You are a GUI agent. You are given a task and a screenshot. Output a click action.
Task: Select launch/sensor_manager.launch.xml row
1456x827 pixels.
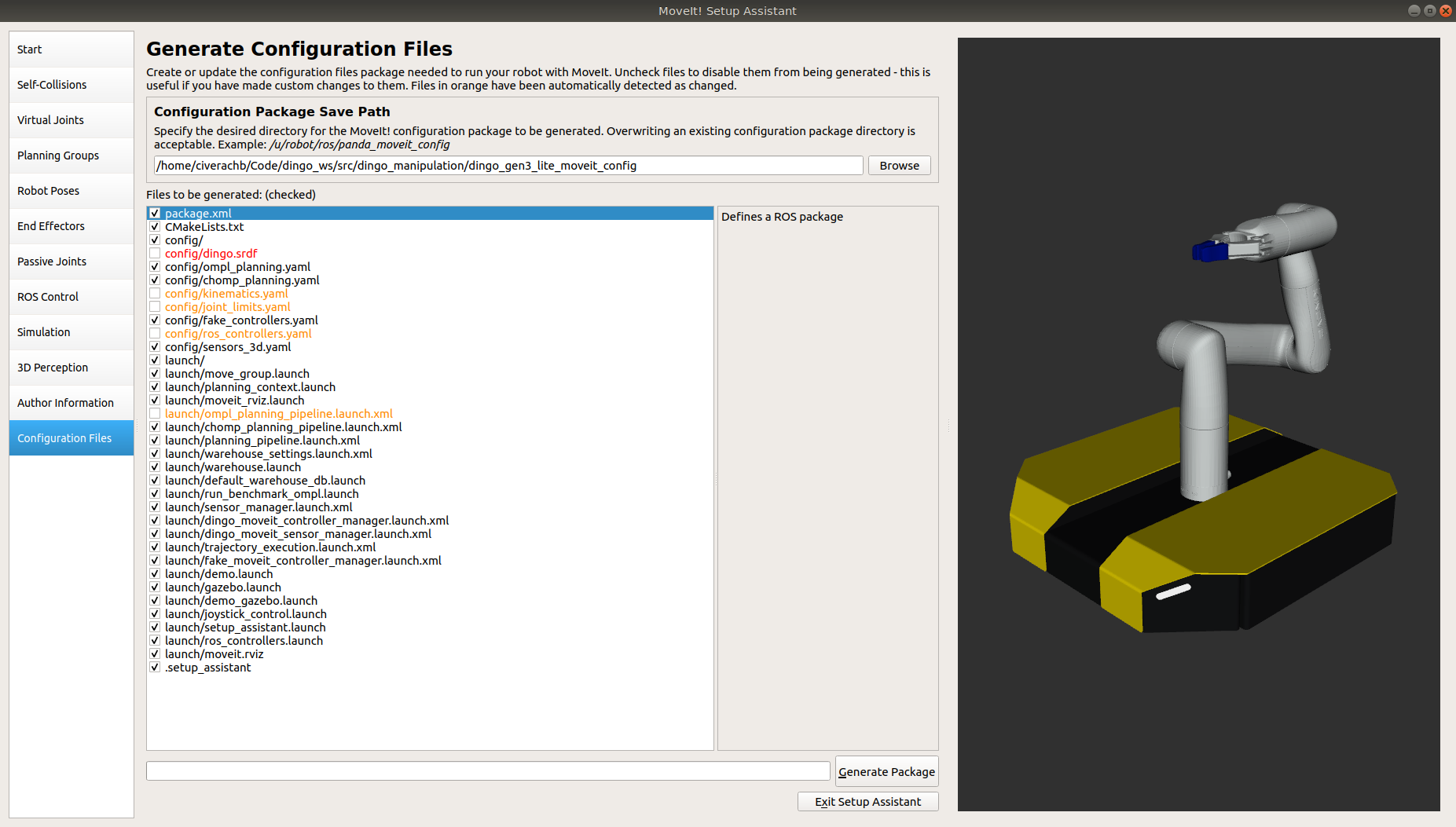tap(430, 507)
